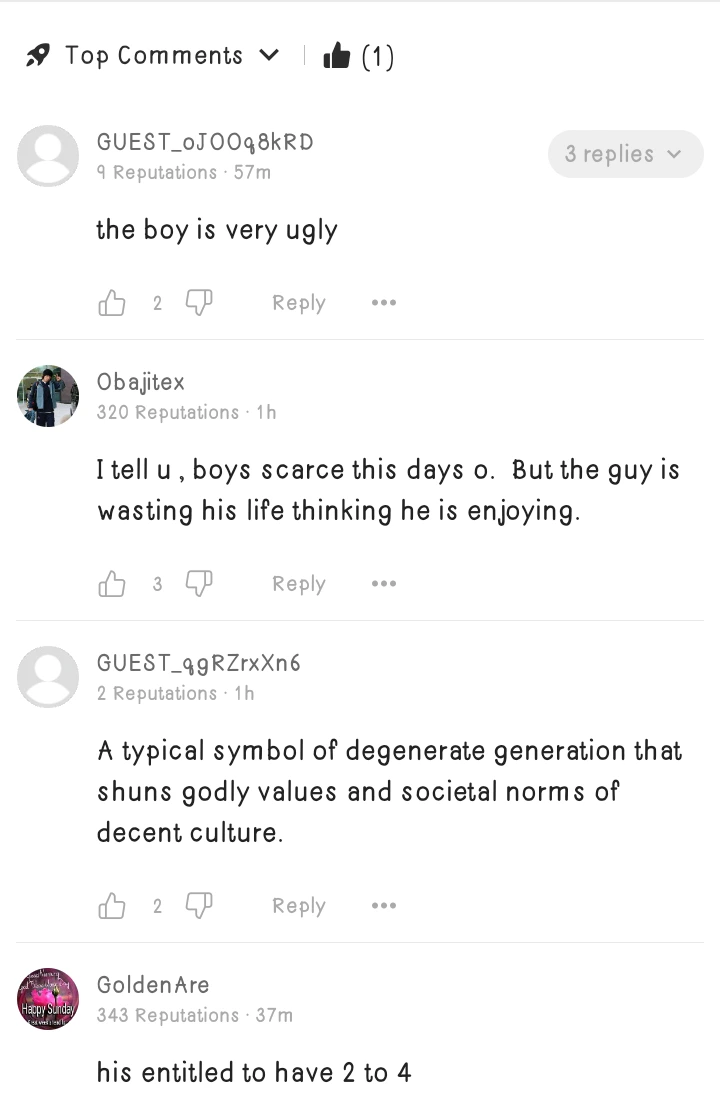Like the 'the boy is very ugly' comment
The height and width of the screenshot is (1095, 720).
point(112,303)
